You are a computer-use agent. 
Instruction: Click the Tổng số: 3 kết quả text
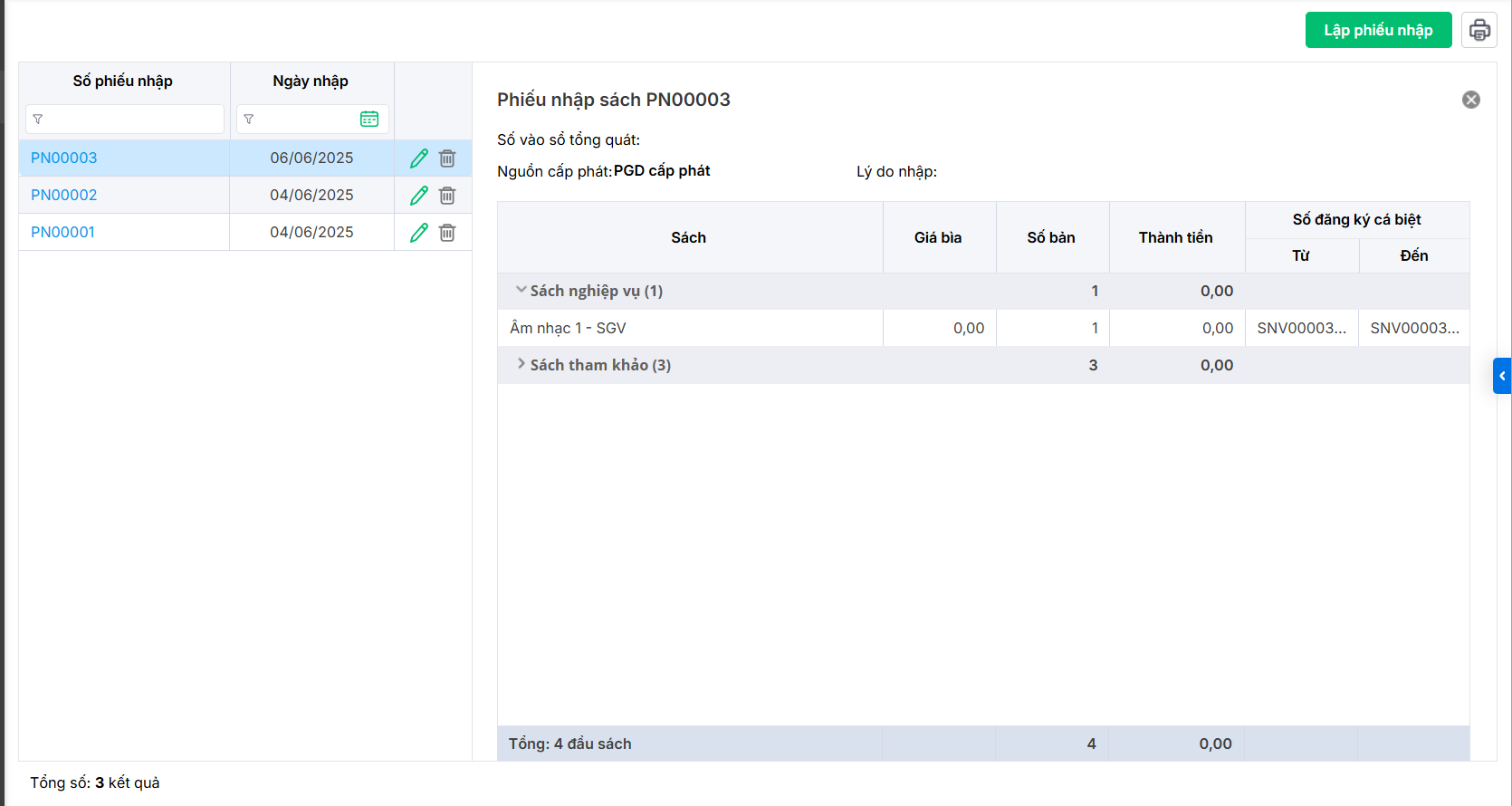(x=95, y=782)
